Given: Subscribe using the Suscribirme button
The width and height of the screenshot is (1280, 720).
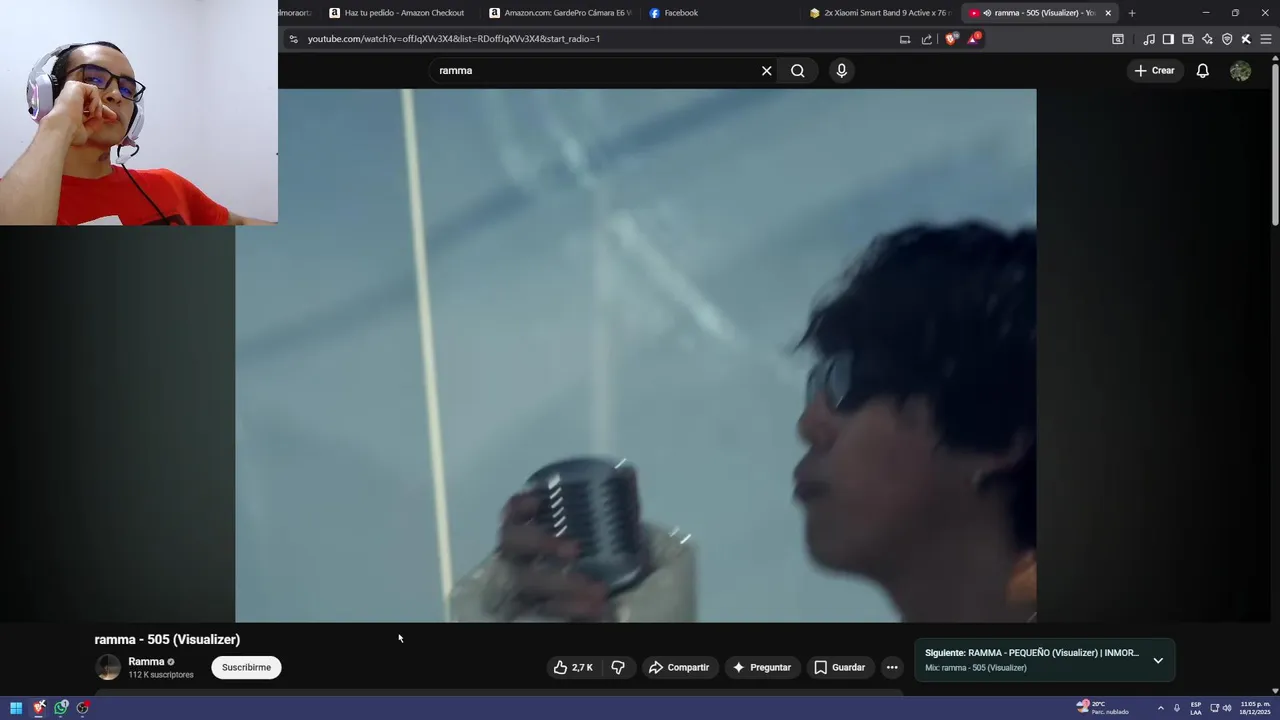Looking at the screenshot, I should [x=246, y=667].
